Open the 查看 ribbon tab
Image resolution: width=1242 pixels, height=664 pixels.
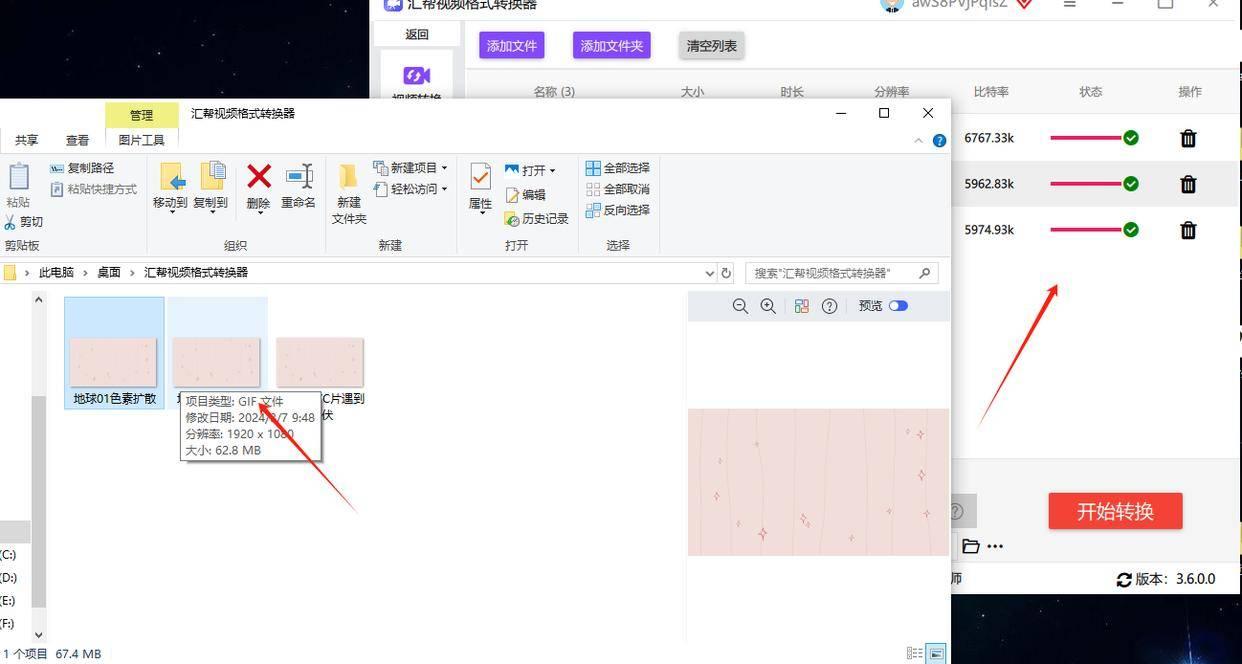77,140
